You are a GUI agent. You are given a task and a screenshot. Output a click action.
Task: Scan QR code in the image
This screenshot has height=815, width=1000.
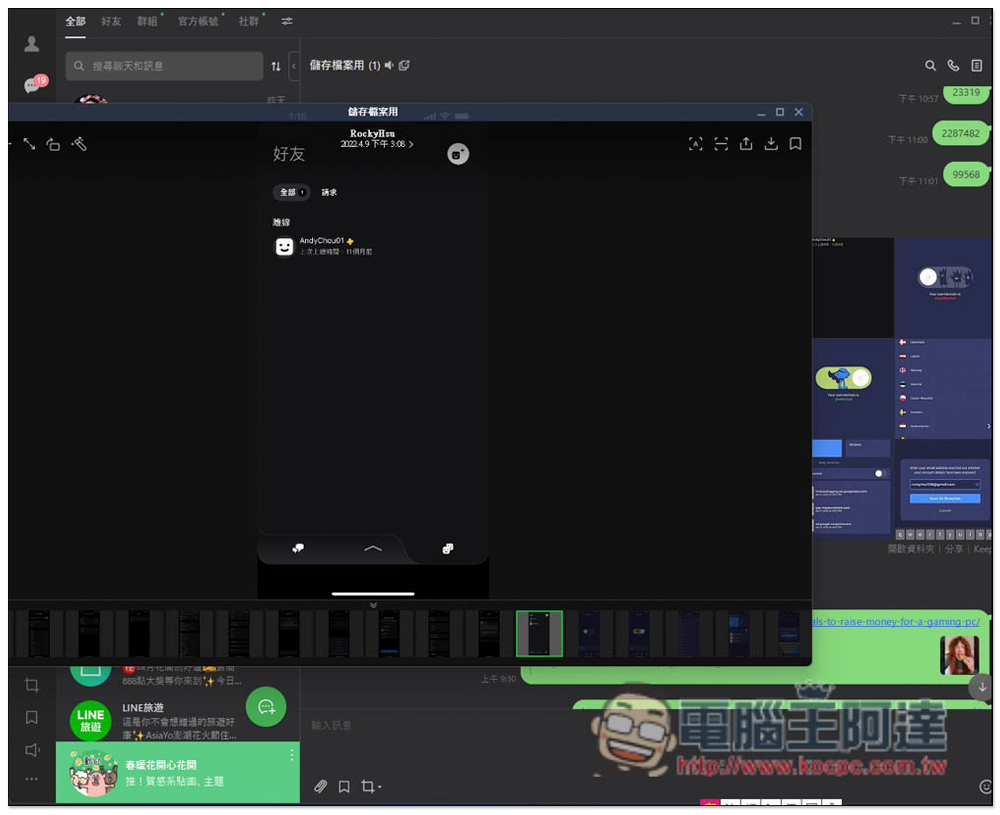point(721,144)
